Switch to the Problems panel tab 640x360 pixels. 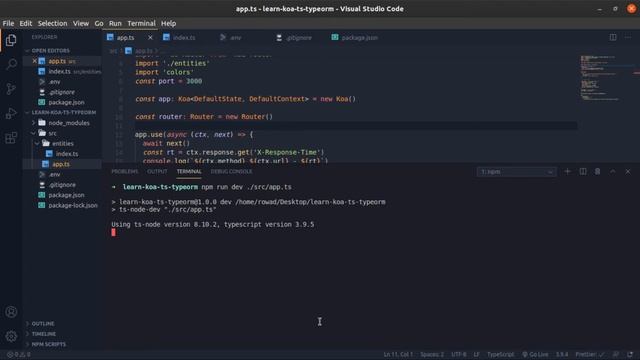[124, 171]
